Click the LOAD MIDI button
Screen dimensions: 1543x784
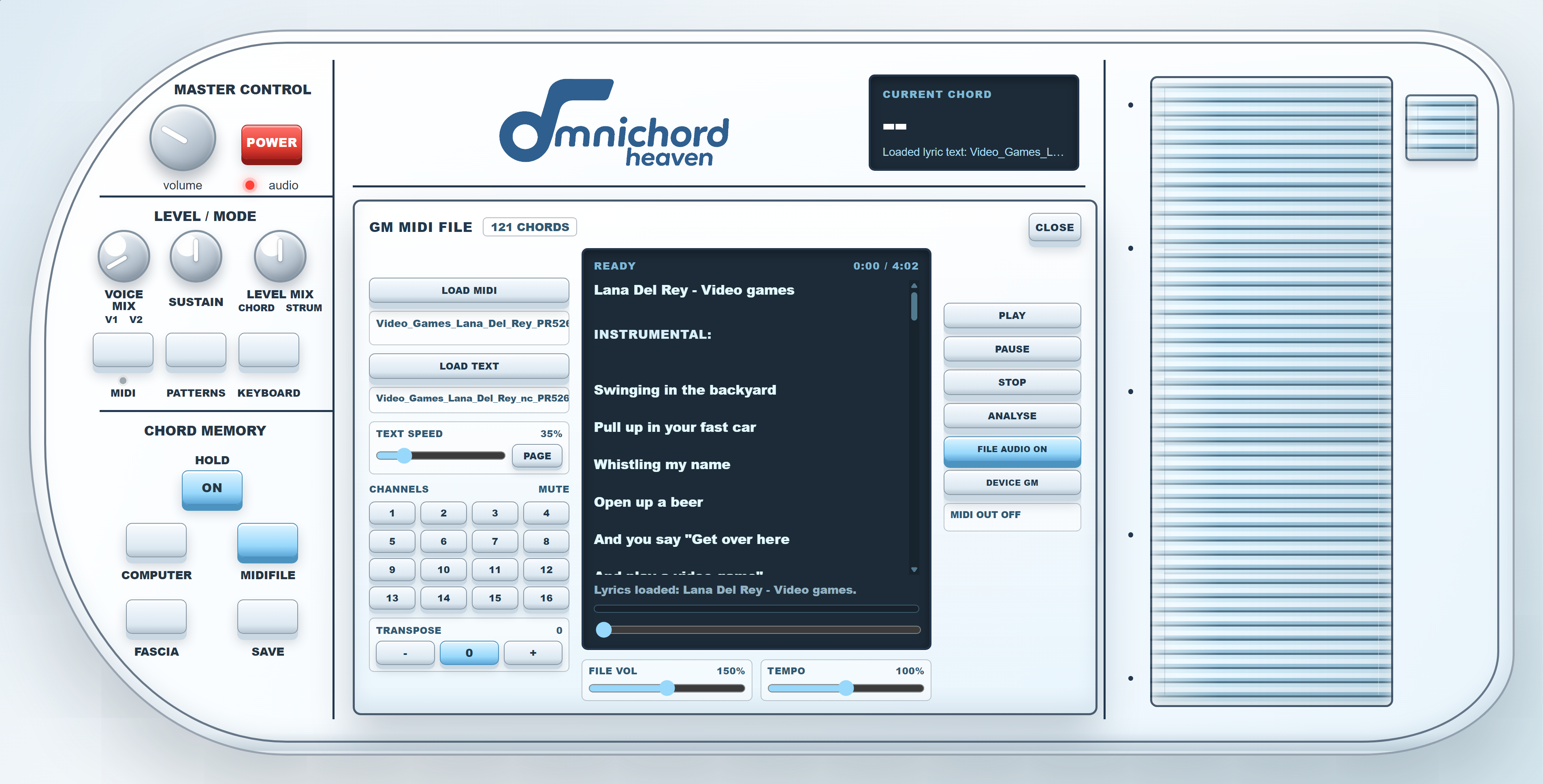click(x=469, y=290)
